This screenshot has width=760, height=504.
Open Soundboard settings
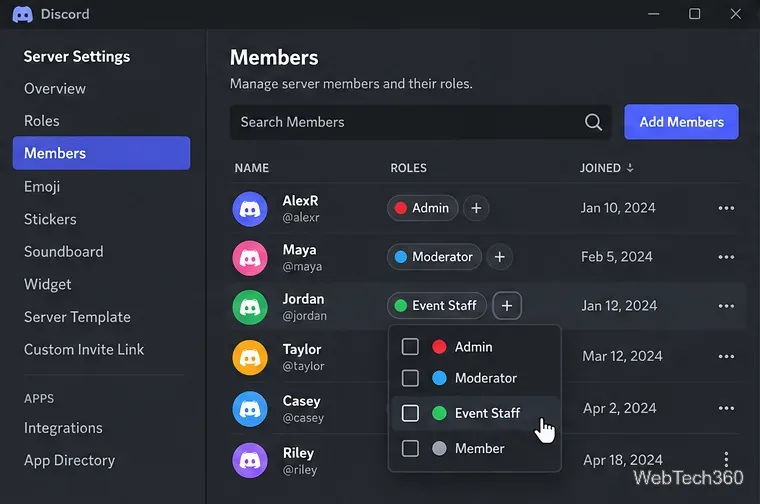point(63,252)
